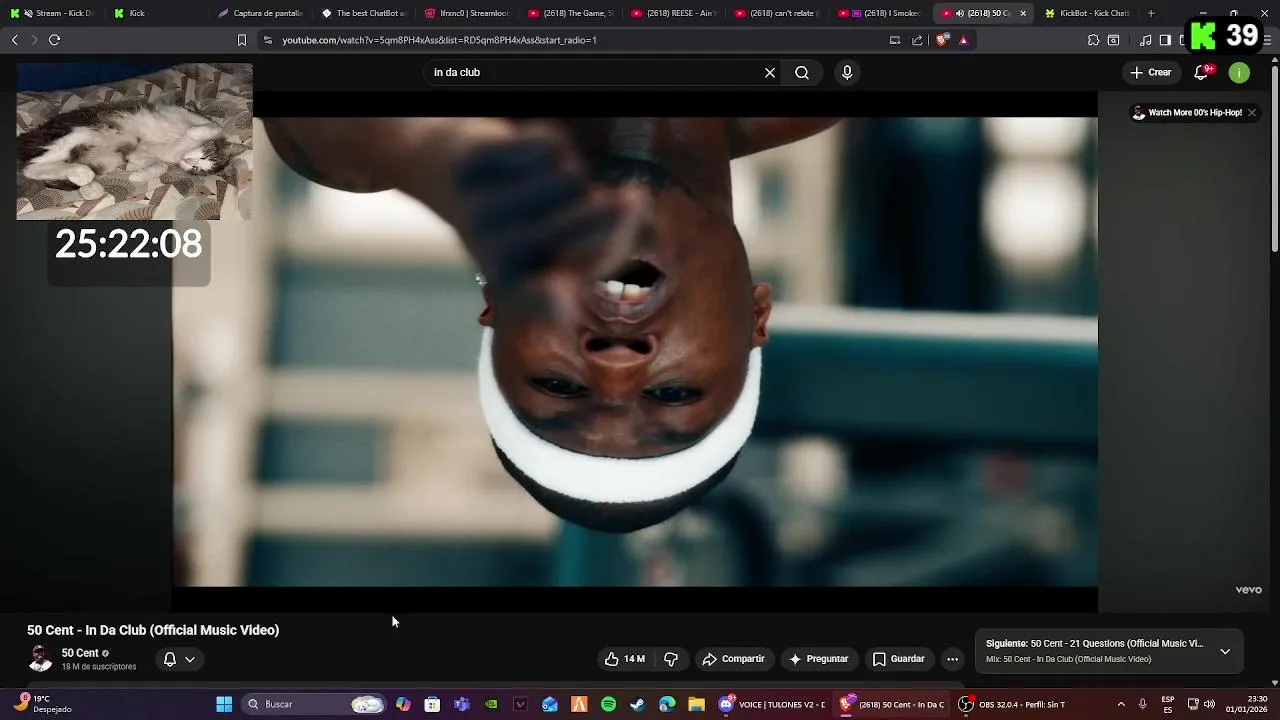This screenshot has height=720, width=1280.
Task: Open the system tray volume icon
Action: pyautogui.click(x=1209, y=704)
